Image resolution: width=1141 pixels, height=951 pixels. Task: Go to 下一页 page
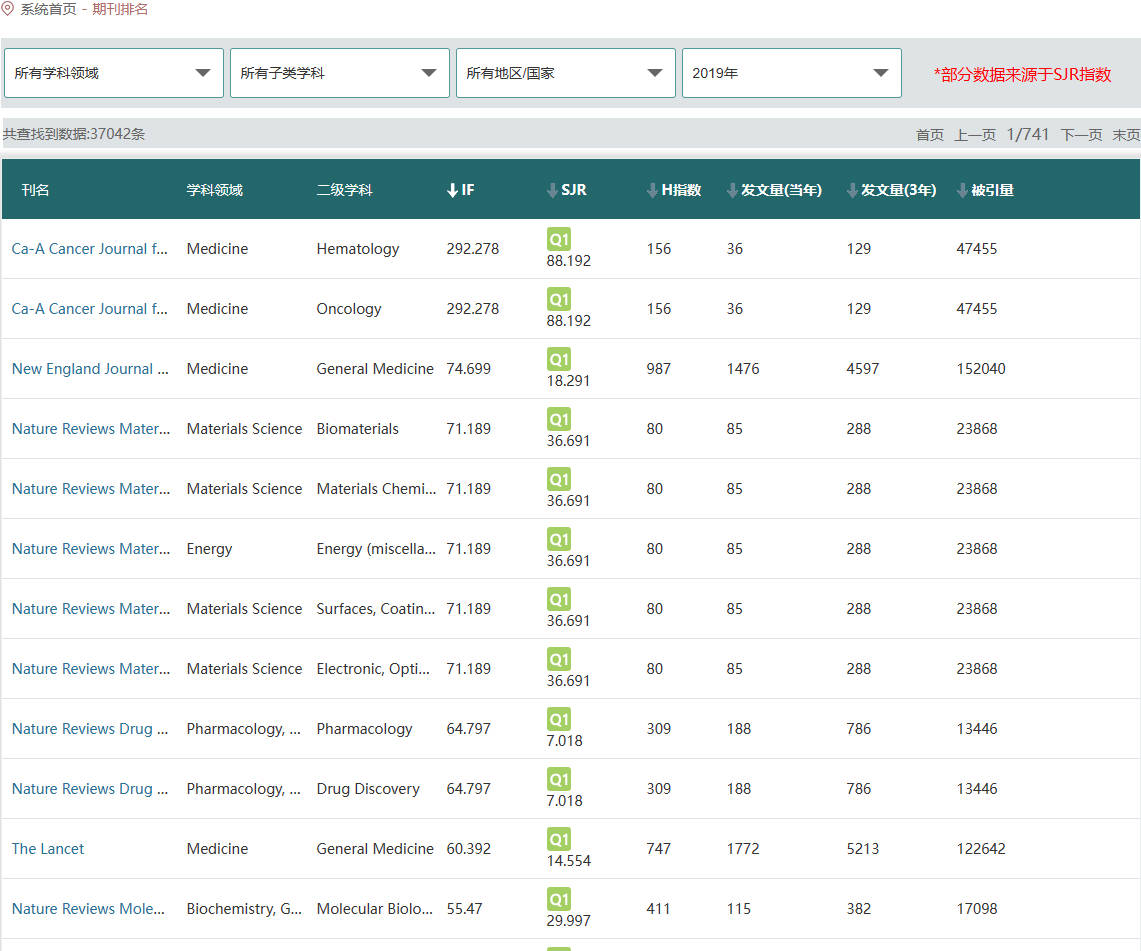(x=1081, y=135)
